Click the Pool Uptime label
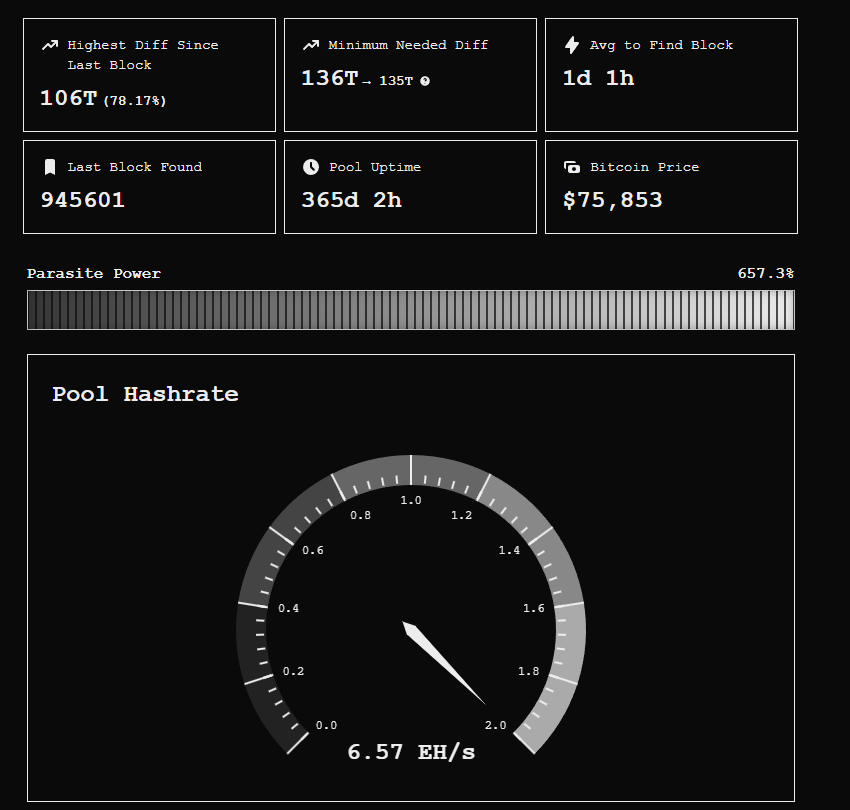 coord(375,167)
